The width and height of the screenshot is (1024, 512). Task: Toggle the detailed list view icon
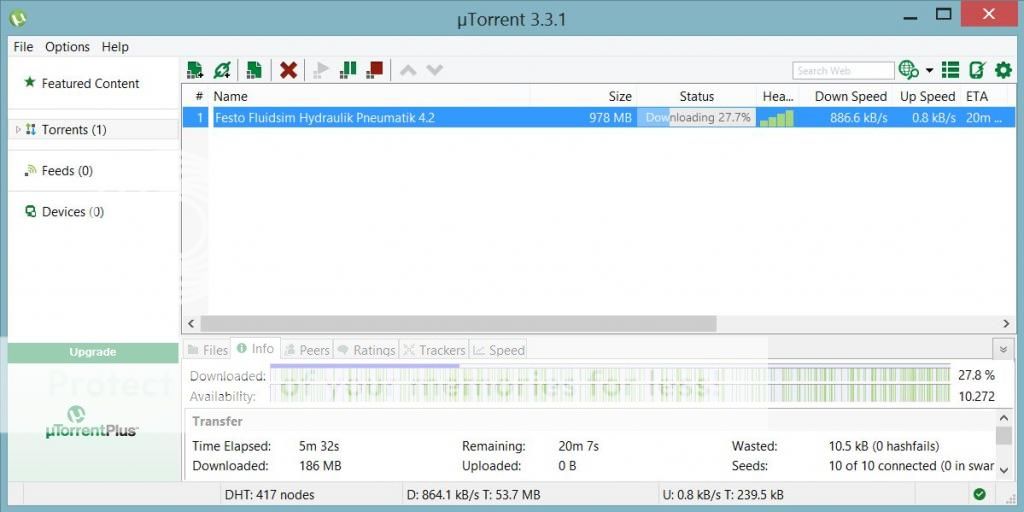951,70
